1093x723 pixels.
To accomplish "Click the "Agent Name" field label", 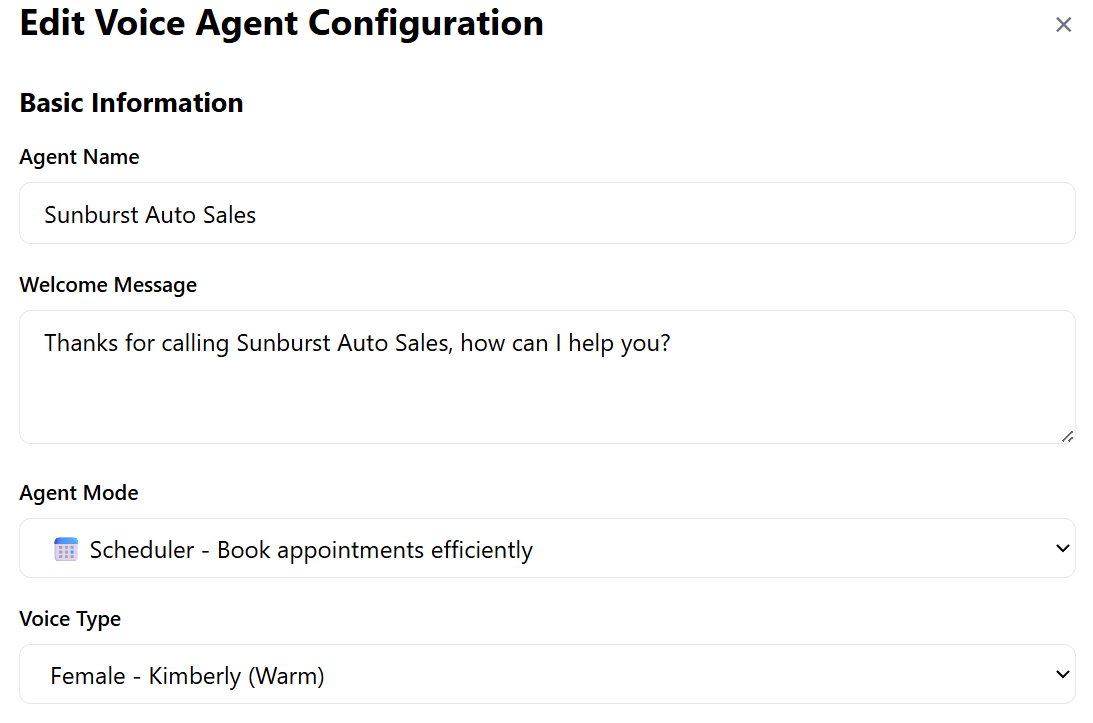I will coord(79,157).
